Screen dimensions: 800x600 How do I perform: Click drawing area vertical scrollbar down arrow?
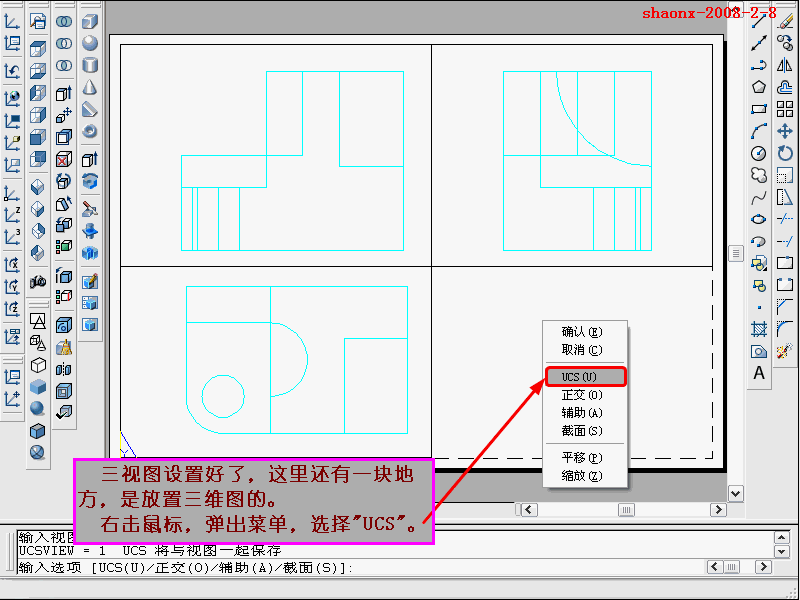735,494
